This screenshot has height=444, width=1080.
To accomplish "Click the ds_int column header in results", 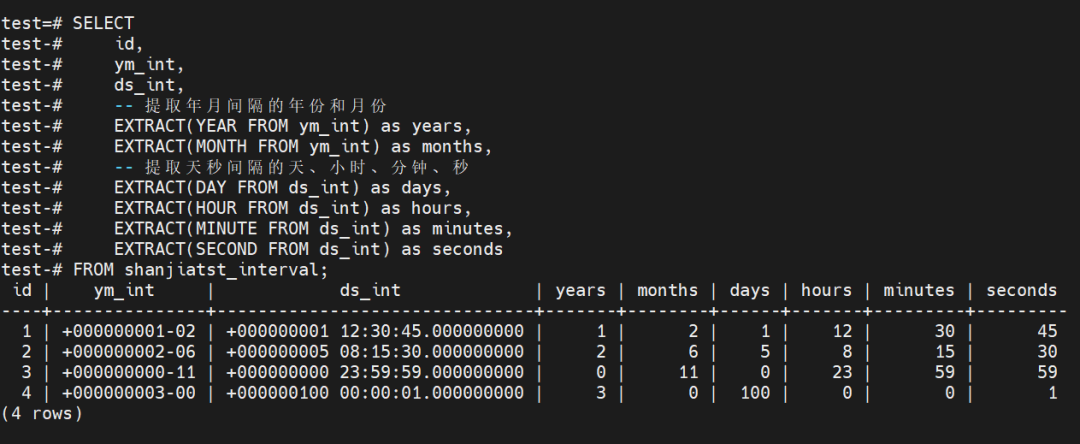I will 370,290.
